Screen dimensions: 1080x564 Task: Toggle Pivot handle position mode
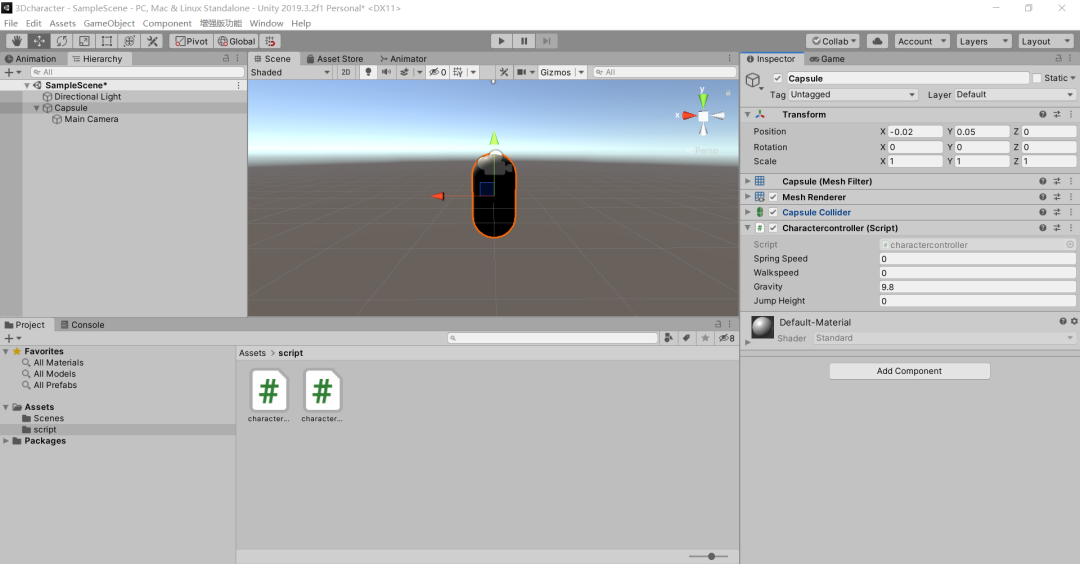pyautogui.click(x=191, y=41)
